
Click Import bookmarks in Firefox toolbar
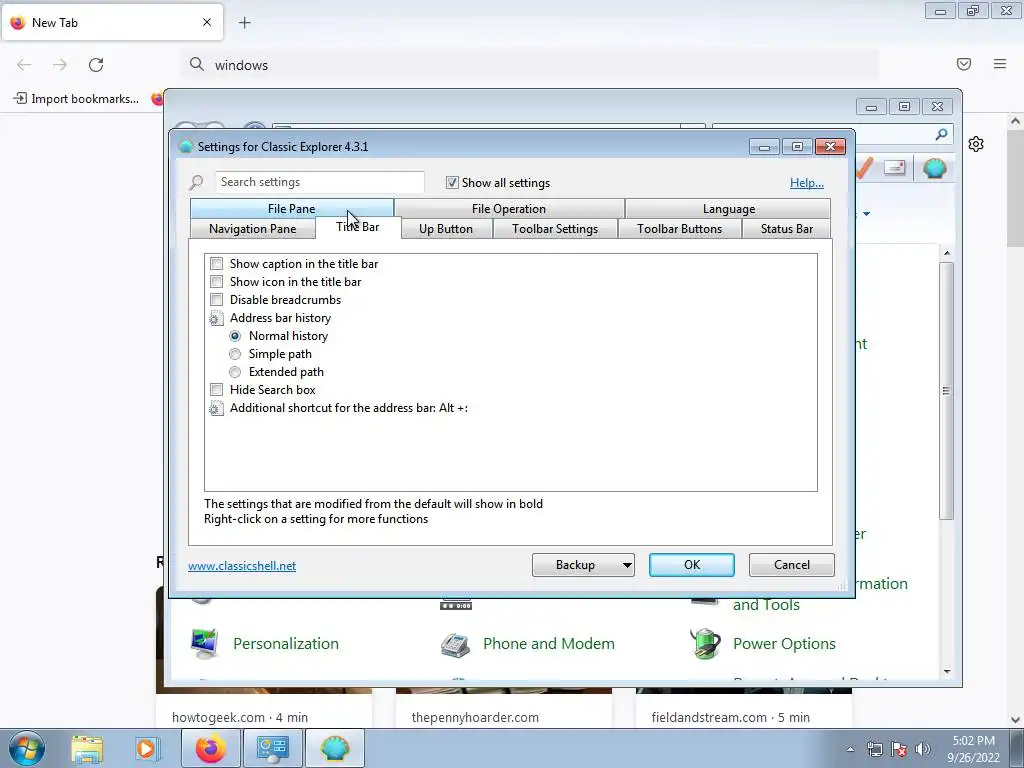click(x=76, y=99)
